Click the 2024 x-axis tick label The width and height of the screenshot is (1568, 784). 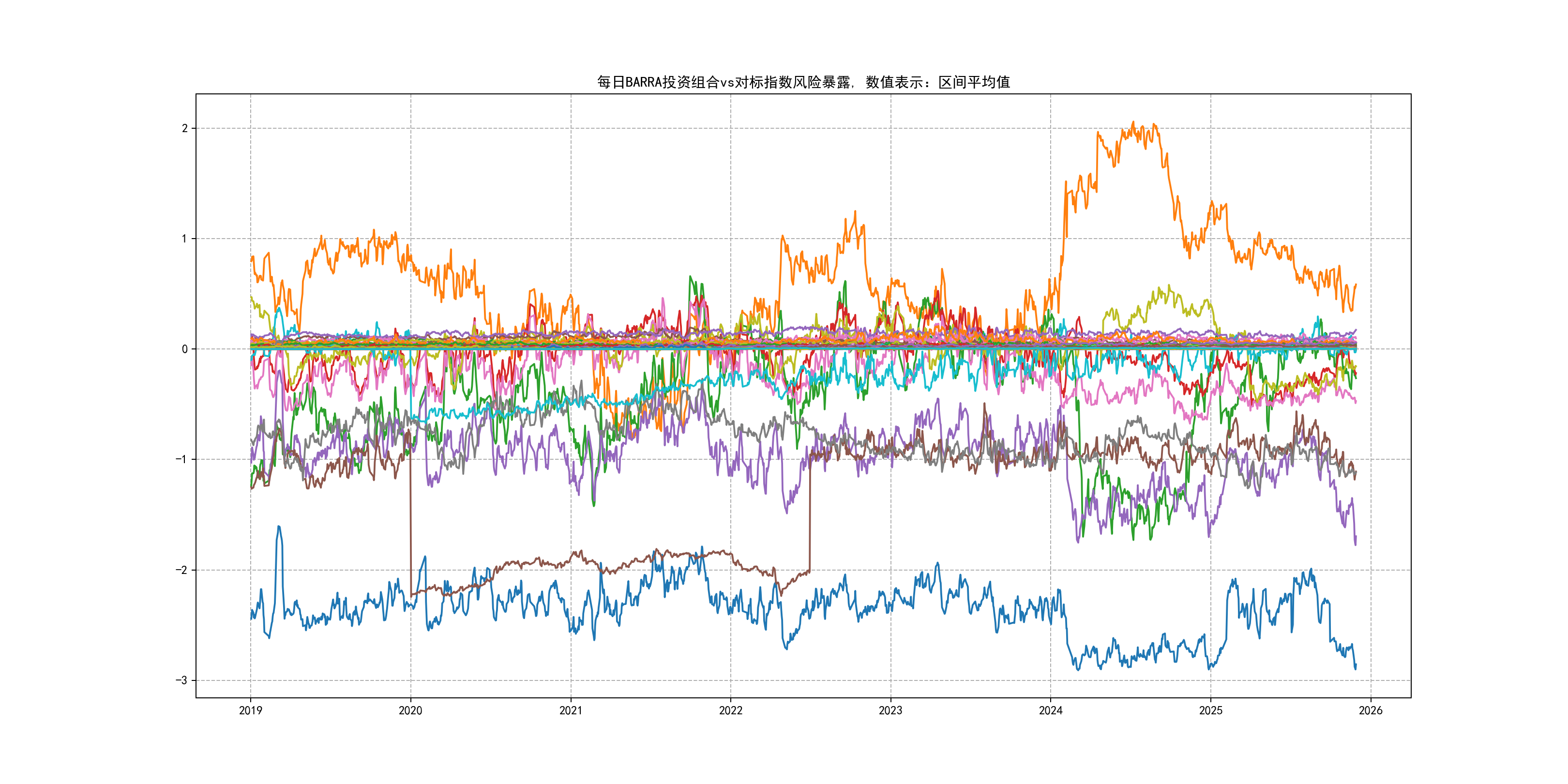click(x=1051, y=710)
